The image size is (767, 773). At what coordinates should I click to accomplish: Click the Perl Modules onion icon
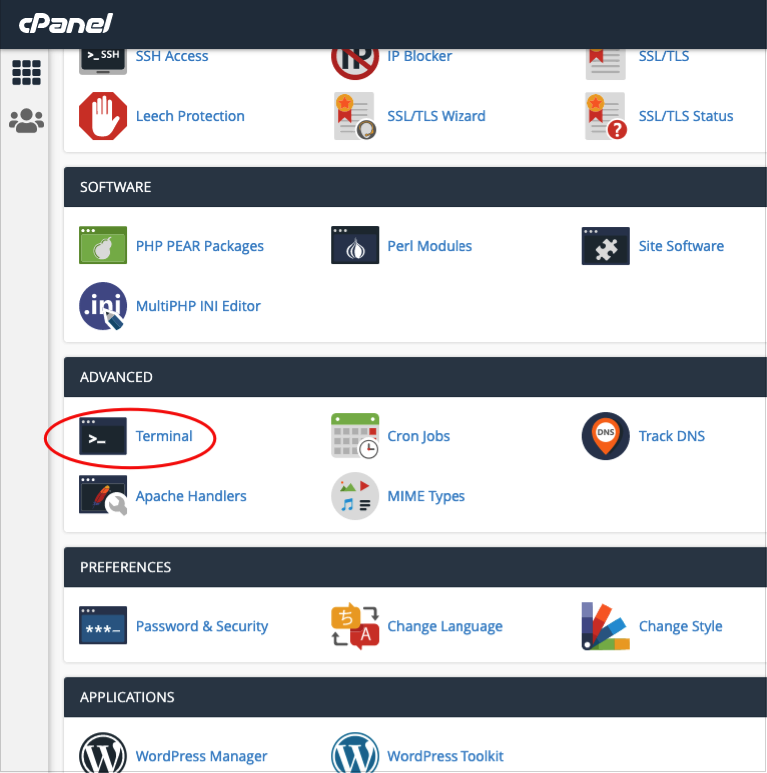[355, 245]
